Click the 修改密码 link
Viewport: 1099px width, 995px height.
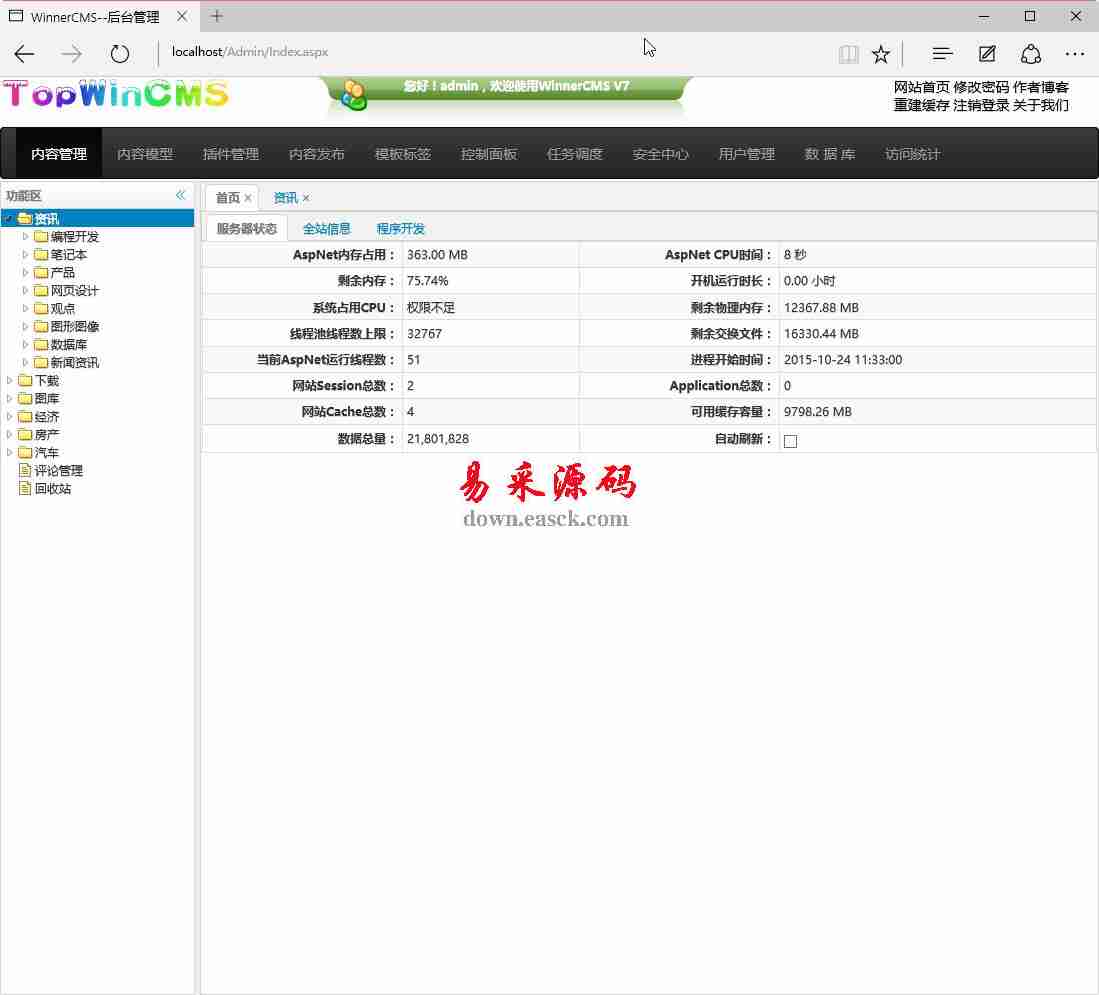[980, 87]
